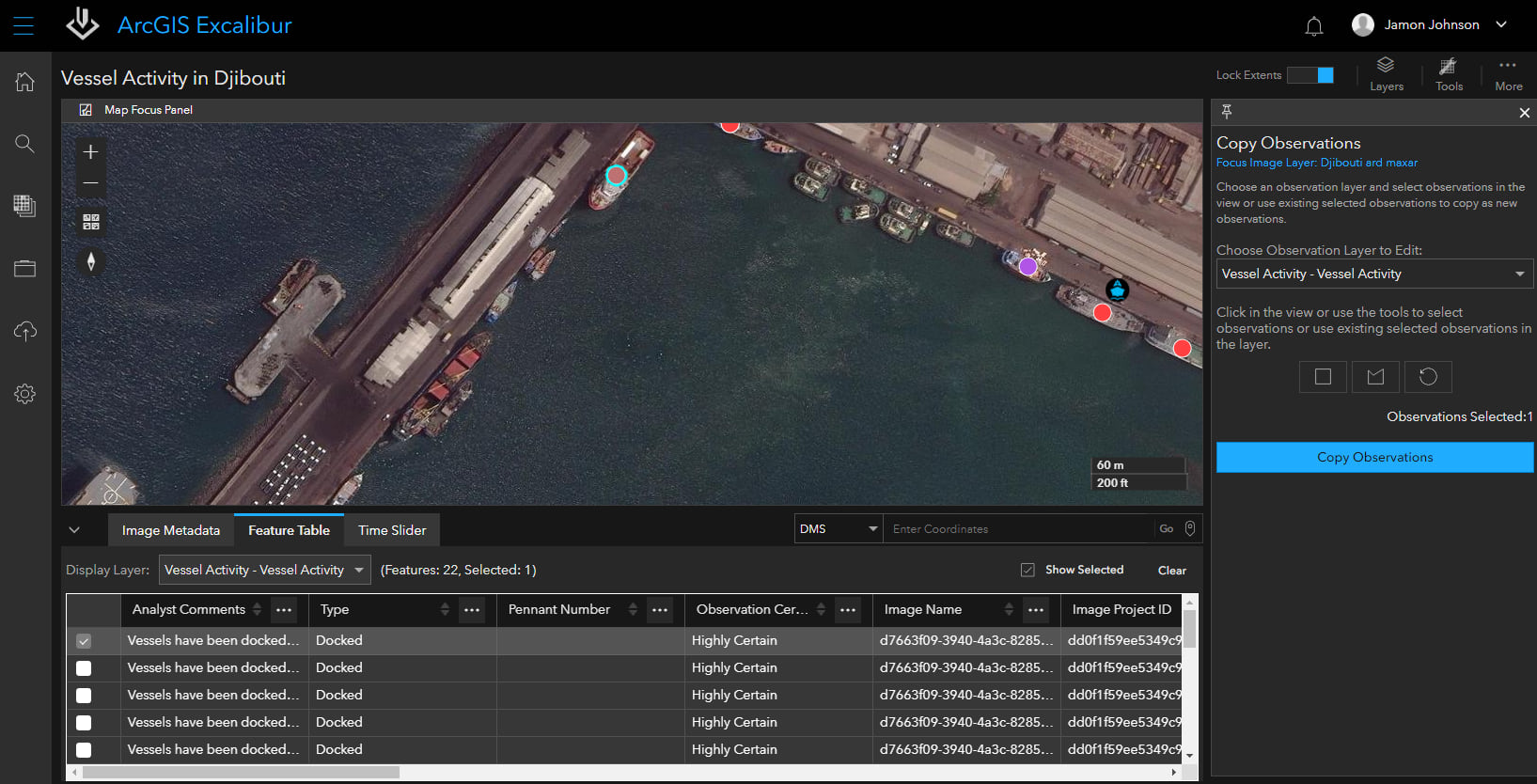This screenshot has height=784, width=1537.
Task: Select the rectangle selection tool
Action: [x=1323, y=377]
